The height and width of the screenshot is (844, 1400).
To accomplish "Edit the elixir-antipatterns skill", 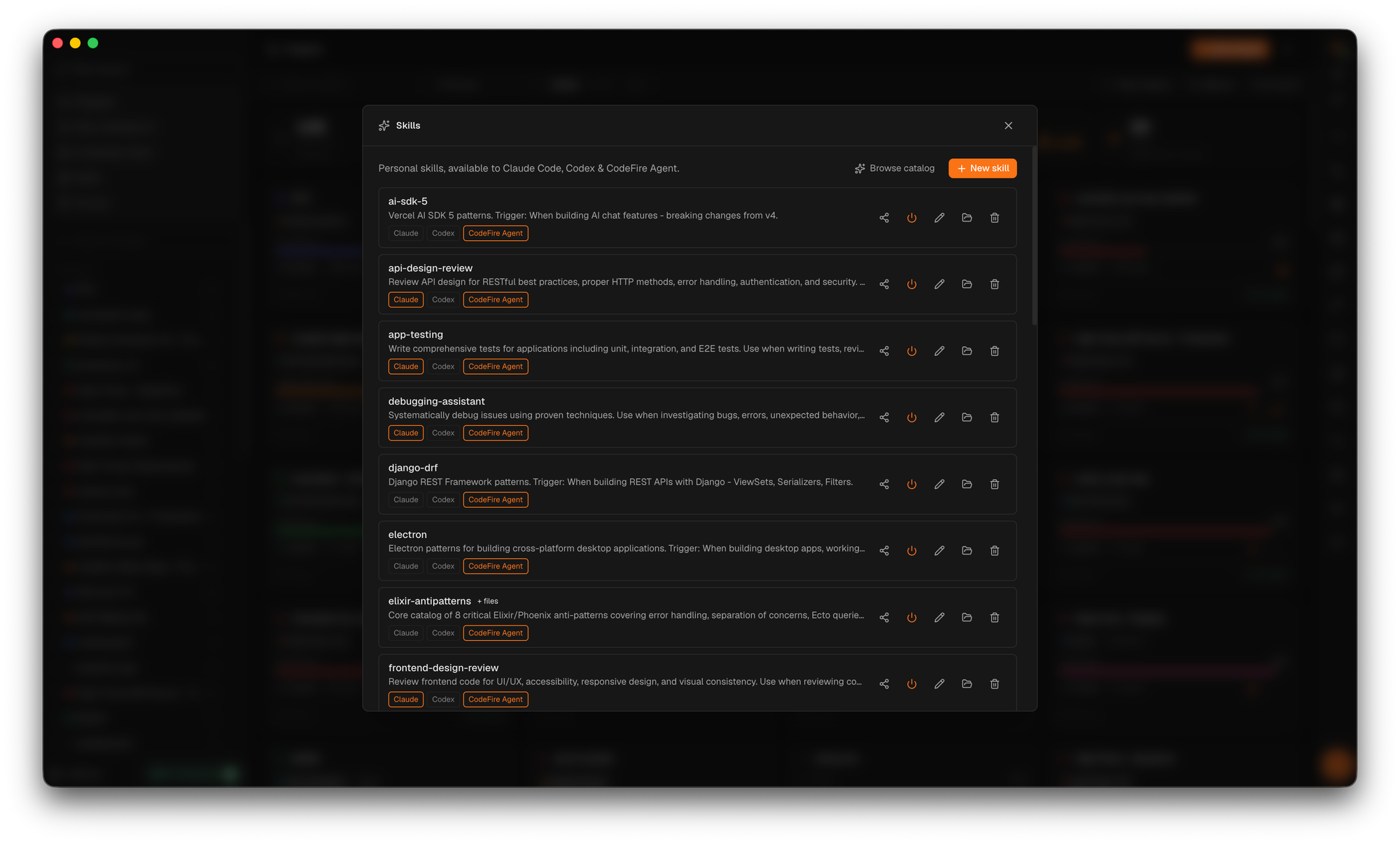I will click(x=939, y=617).
